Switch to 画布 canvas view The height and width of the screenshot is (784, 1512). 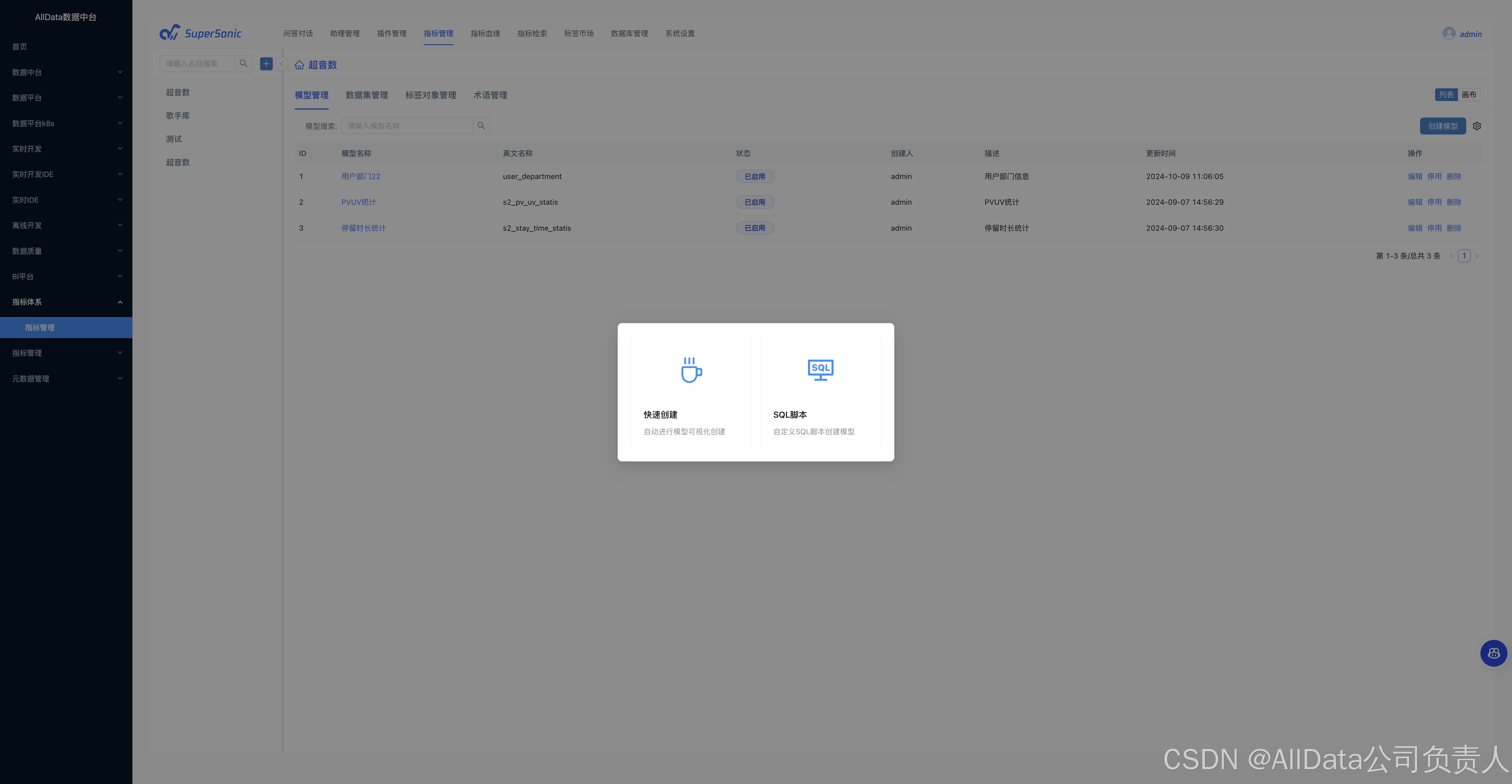(x=1469, y=95)
